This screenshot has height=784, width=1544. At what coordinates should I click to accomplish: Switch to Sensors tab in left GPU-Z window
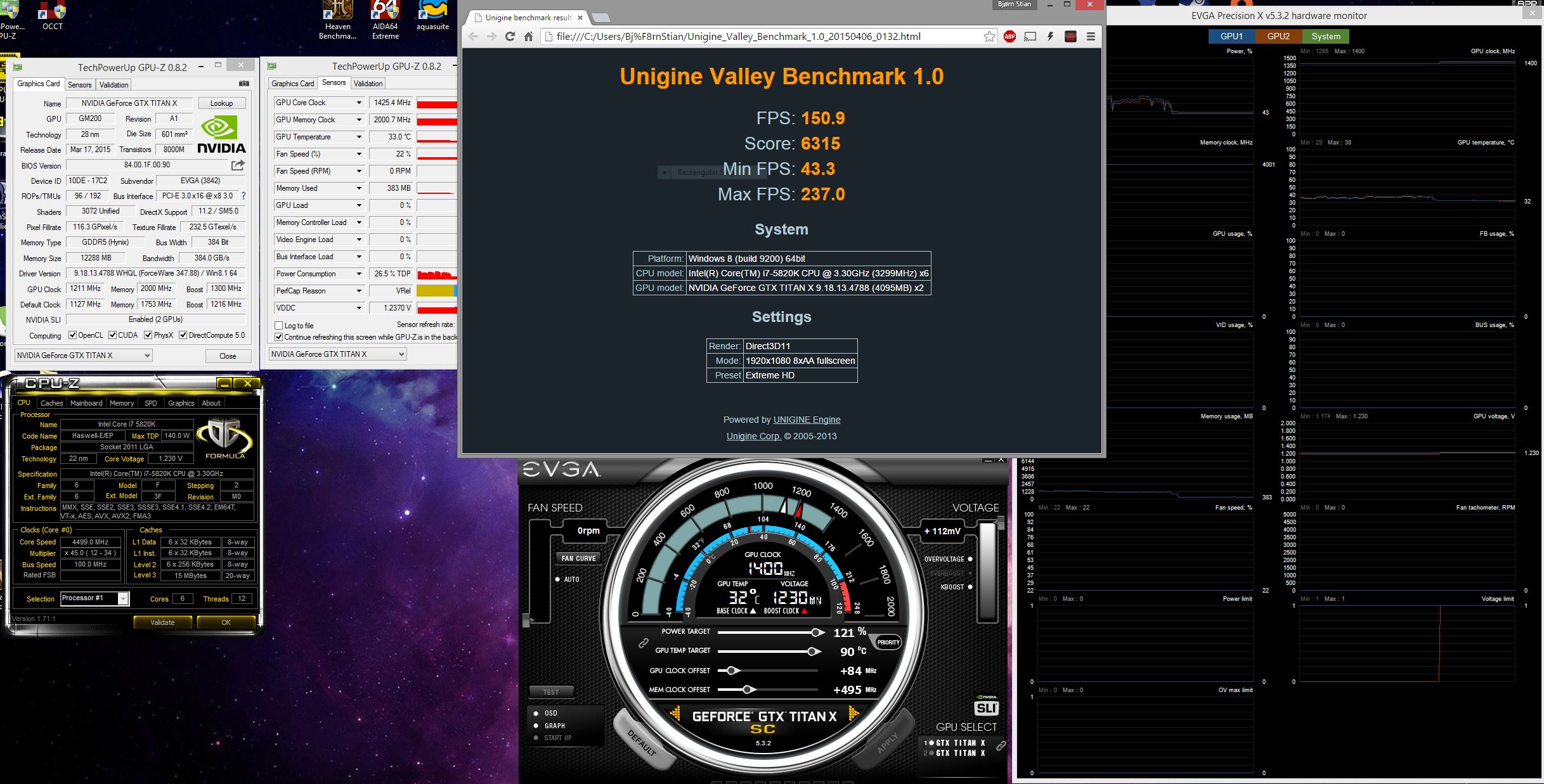pyautogui.click(x=79, y=84)
